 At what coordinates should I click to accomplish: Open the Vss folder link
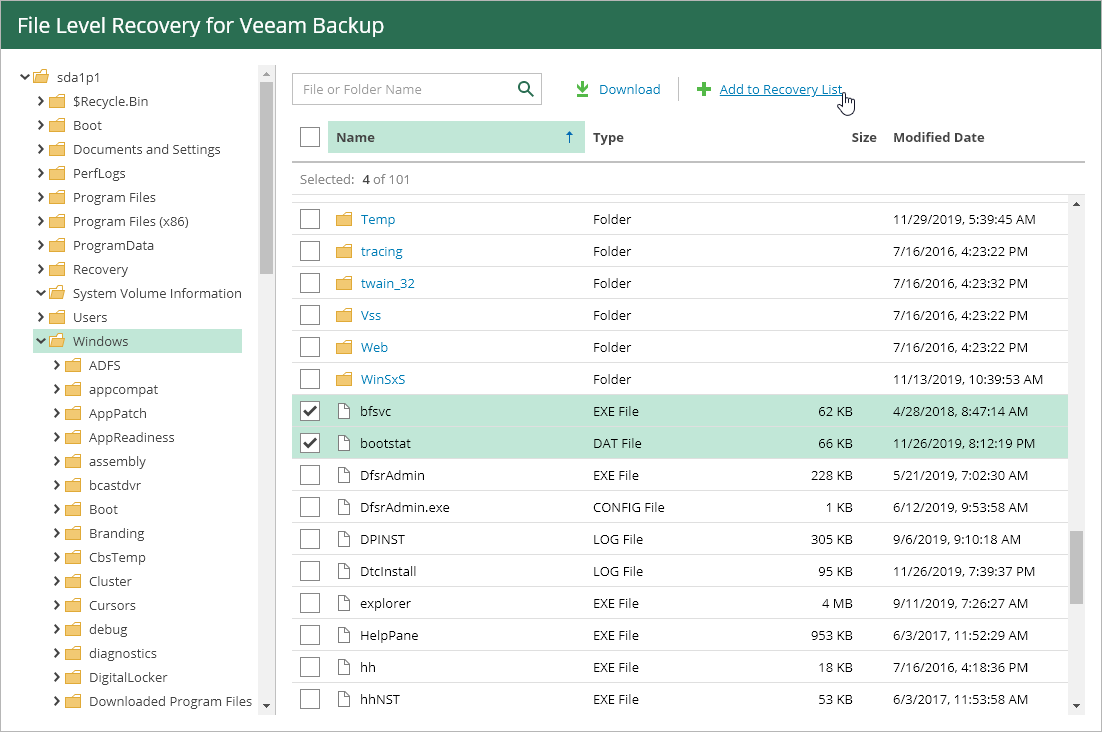coord(370,315)
